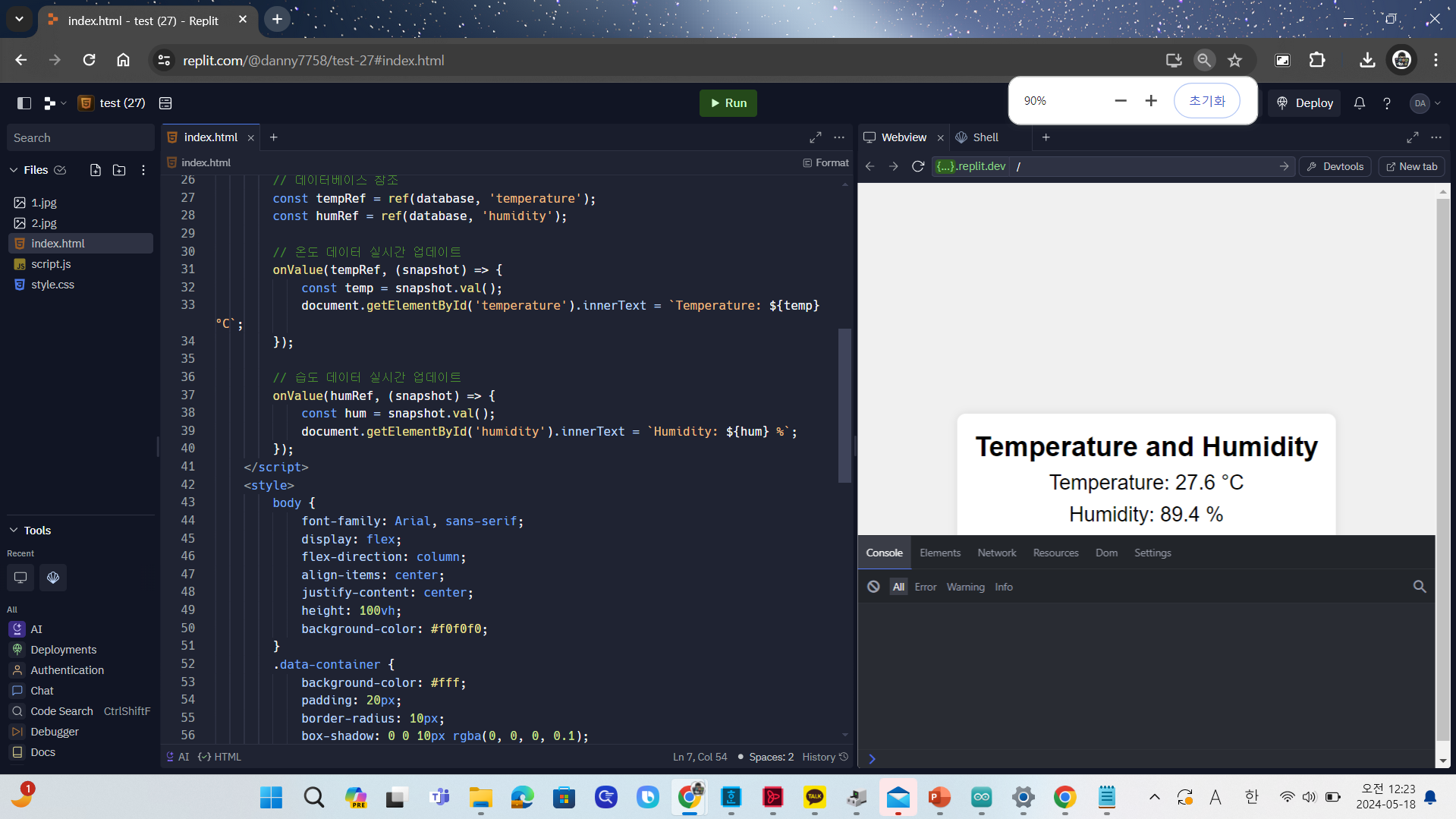Switch to the Shell tab
The image size is (1456, 819).
977,137
